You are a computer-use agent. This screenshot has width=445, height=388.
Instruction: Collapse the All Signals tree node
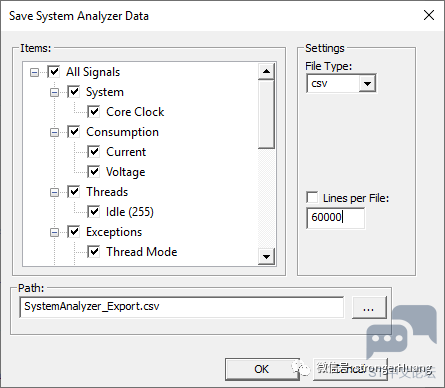[34, 72]
